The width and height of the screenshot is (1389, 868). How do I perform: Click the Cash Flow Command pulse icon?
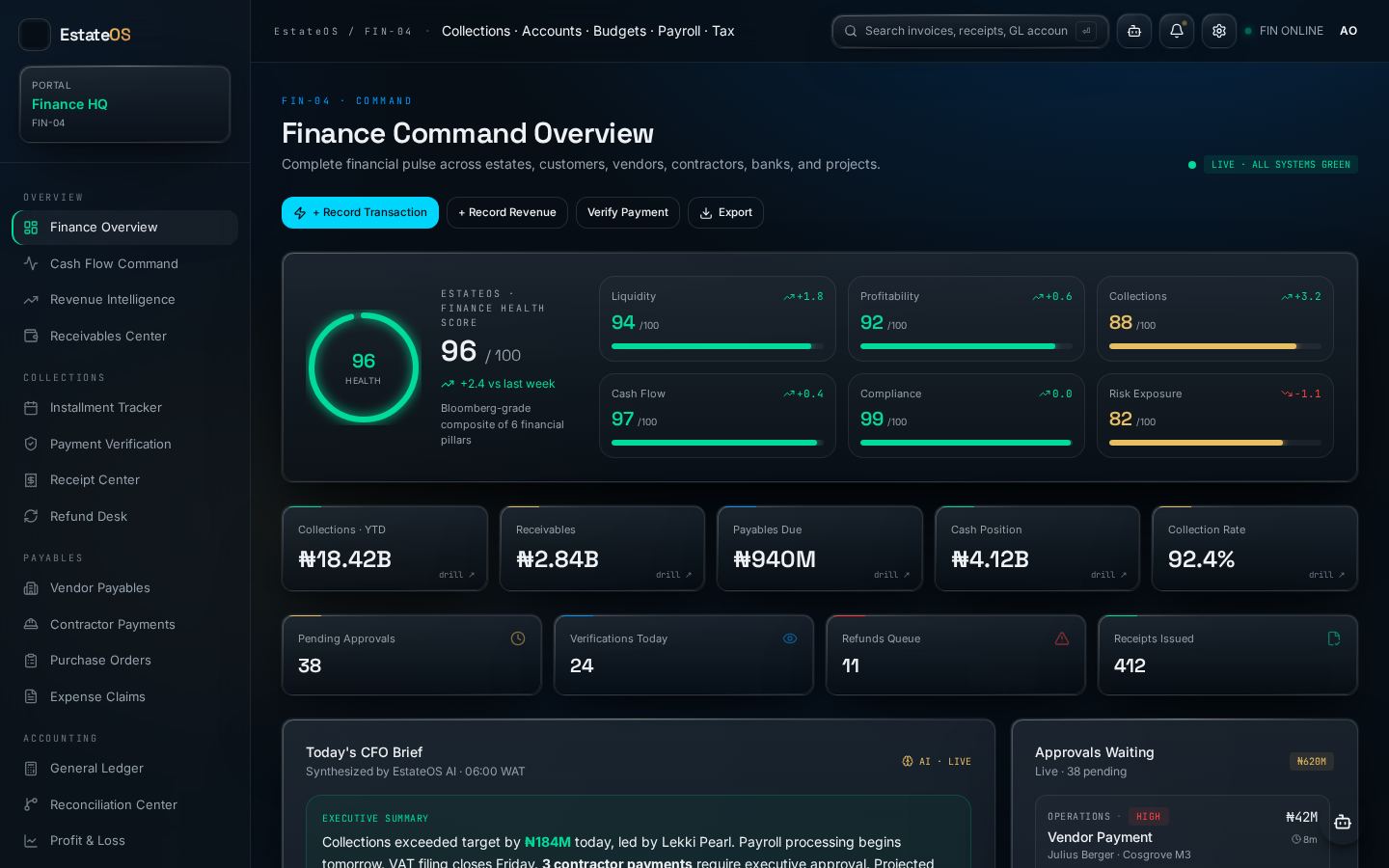31,263
